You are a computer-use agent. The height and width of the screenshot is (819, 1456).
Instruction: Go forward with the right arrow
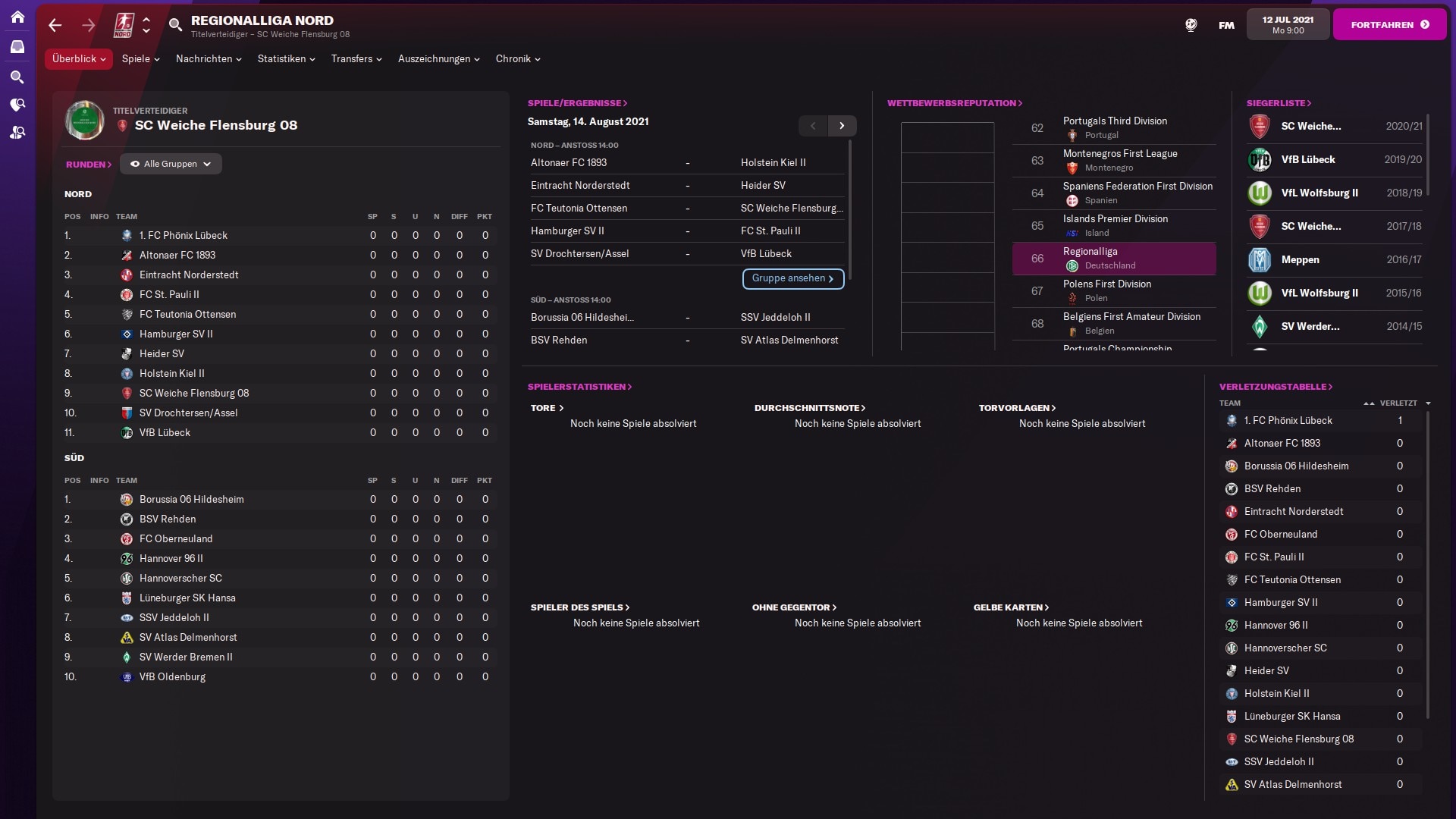(89, 25)
